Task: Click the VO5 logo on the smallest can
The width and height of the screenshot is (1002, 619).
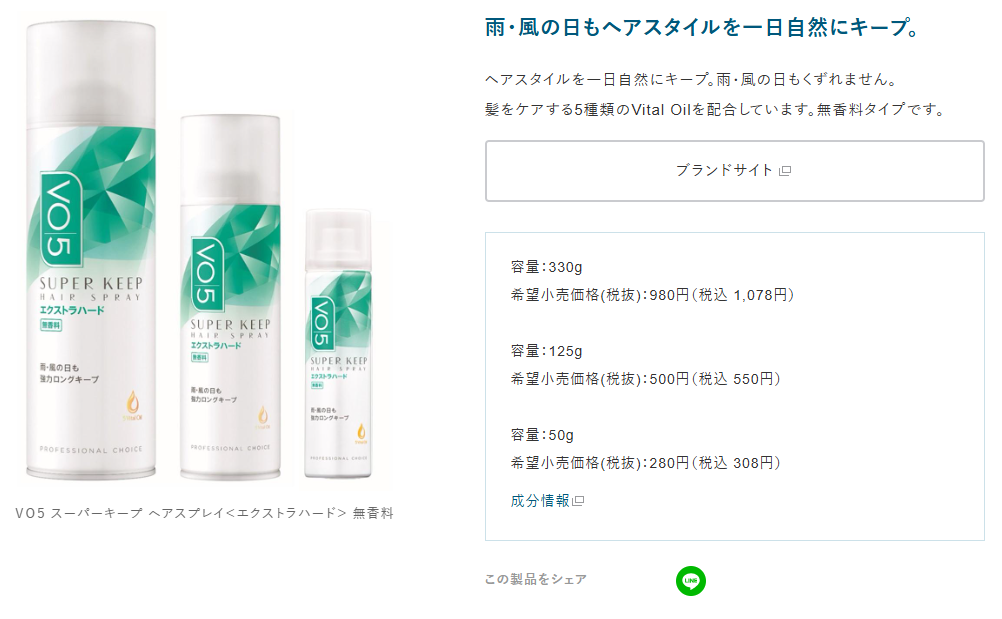Action: pos(322,324)
